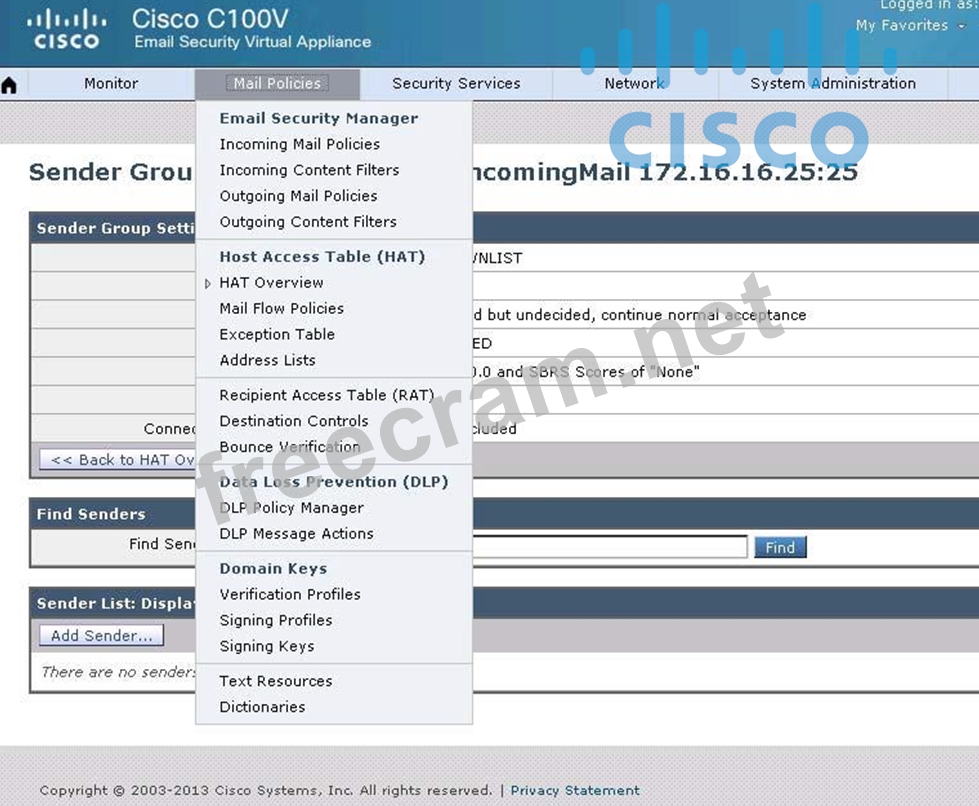
Task: Click the Cisco logo in header
Action: pos(66,29)
